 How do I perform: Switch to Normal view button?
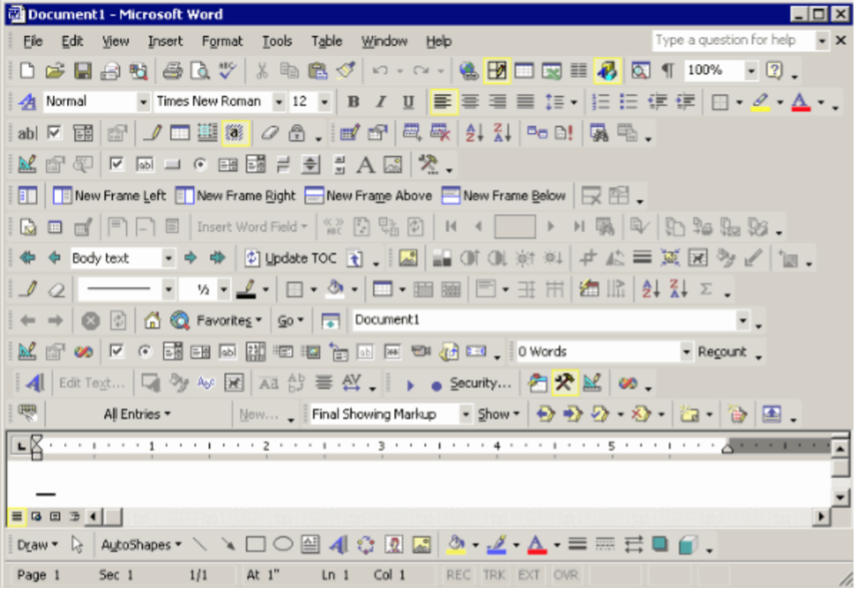tap(17, 516)
